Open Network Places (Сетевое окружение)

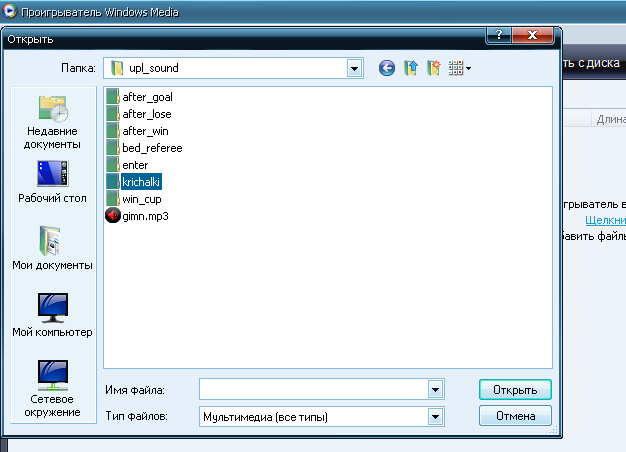(x=52, y=388)
